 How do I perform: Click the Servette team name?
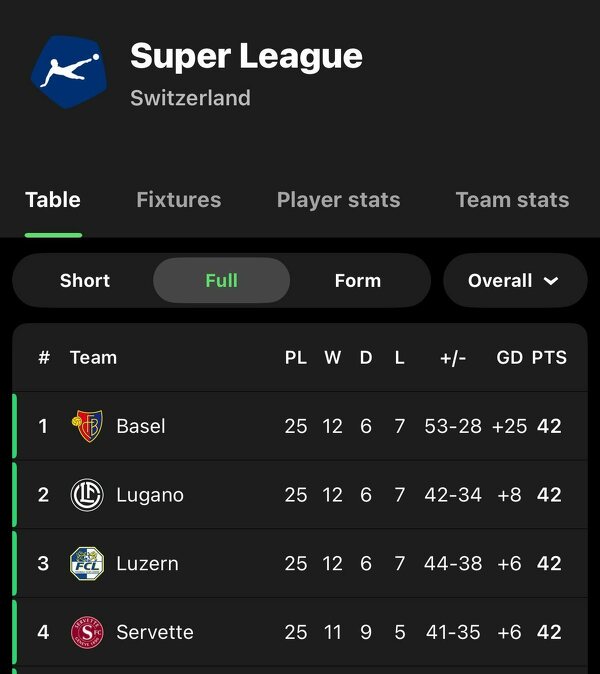(x=155, y=633)
